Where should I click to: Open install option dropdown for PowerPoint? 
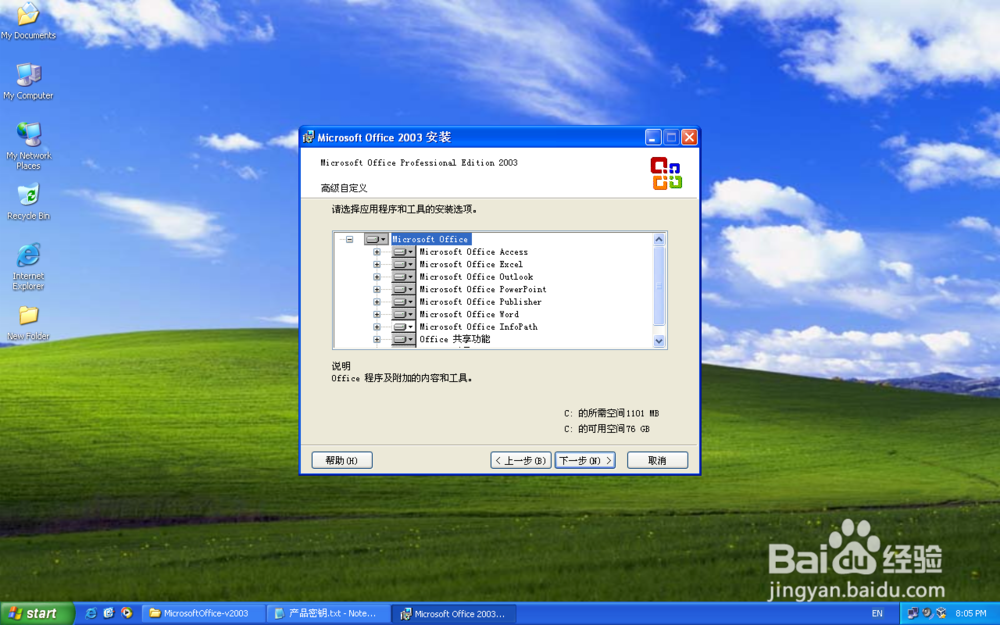pos(403,289)
